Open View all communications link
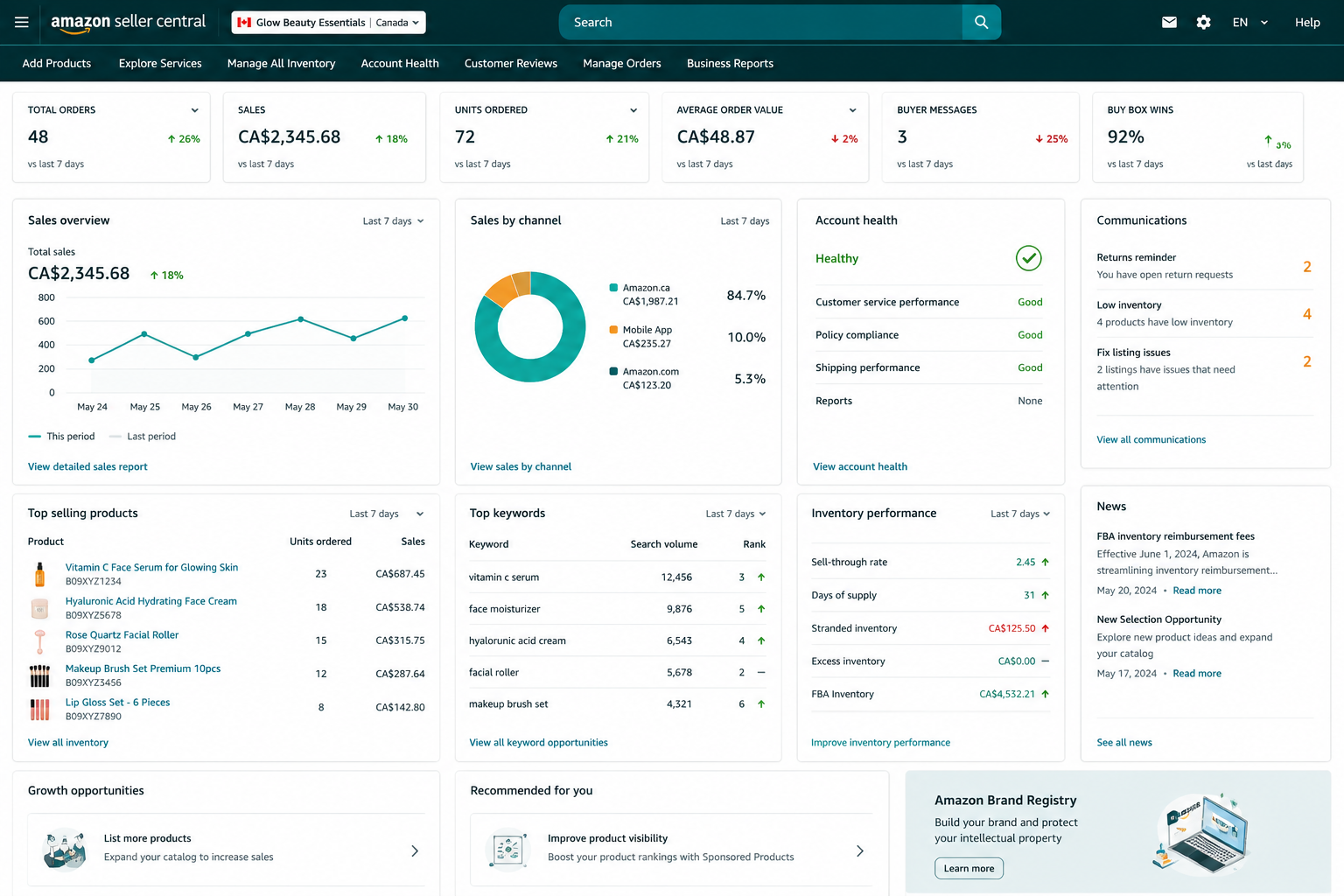This screenshot has width=1344, height=896. 1151,440
